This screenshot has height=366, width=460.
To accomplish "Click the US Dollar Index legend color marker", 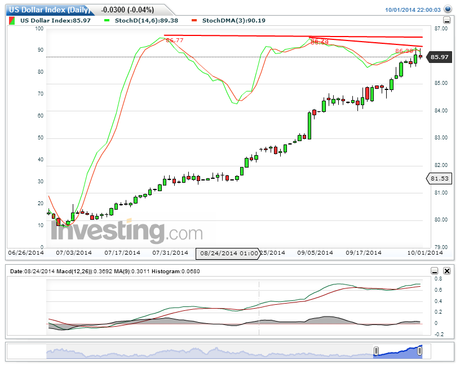I will tap(12, 21).
